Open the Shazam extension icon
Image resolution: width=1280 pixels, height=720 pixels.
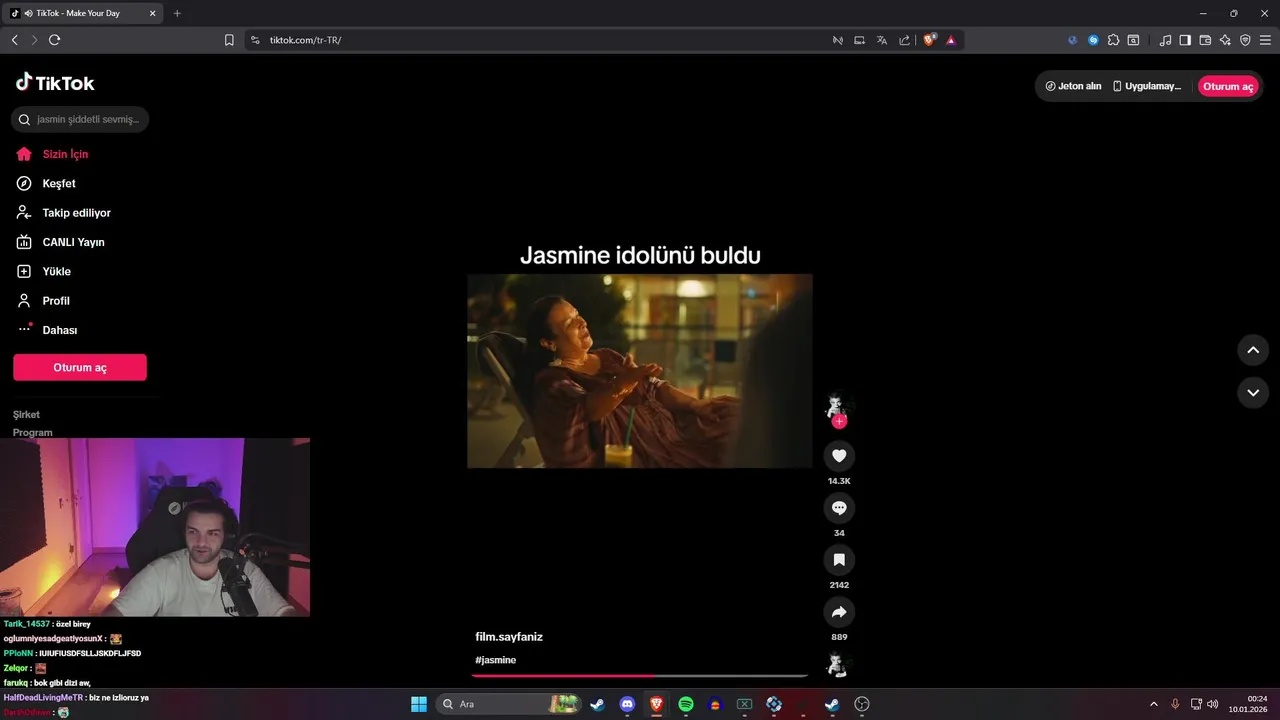[1093, 40]
